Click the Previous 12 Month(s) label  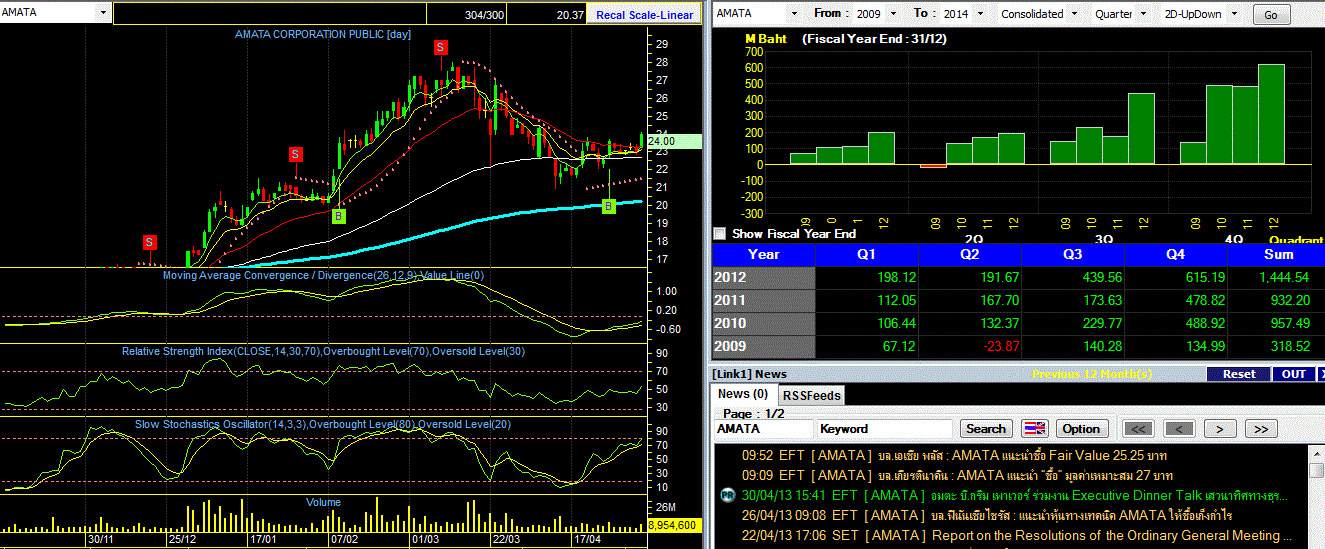[x=1092, y=374]
